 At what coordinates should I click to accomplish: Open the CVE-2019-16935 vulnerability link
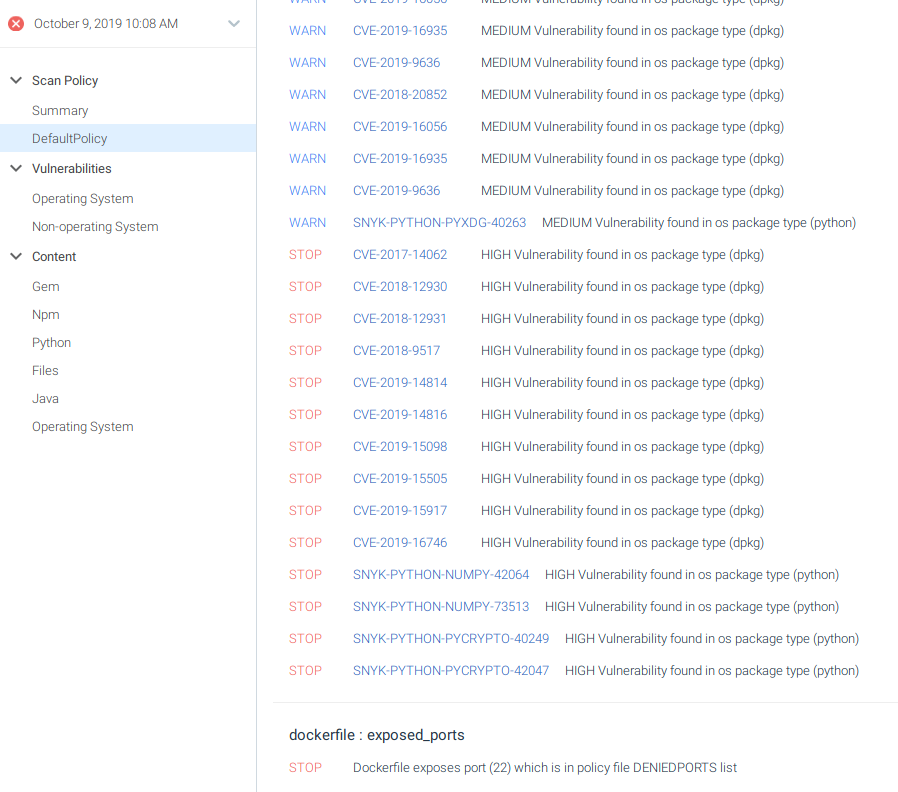point(400,30)
